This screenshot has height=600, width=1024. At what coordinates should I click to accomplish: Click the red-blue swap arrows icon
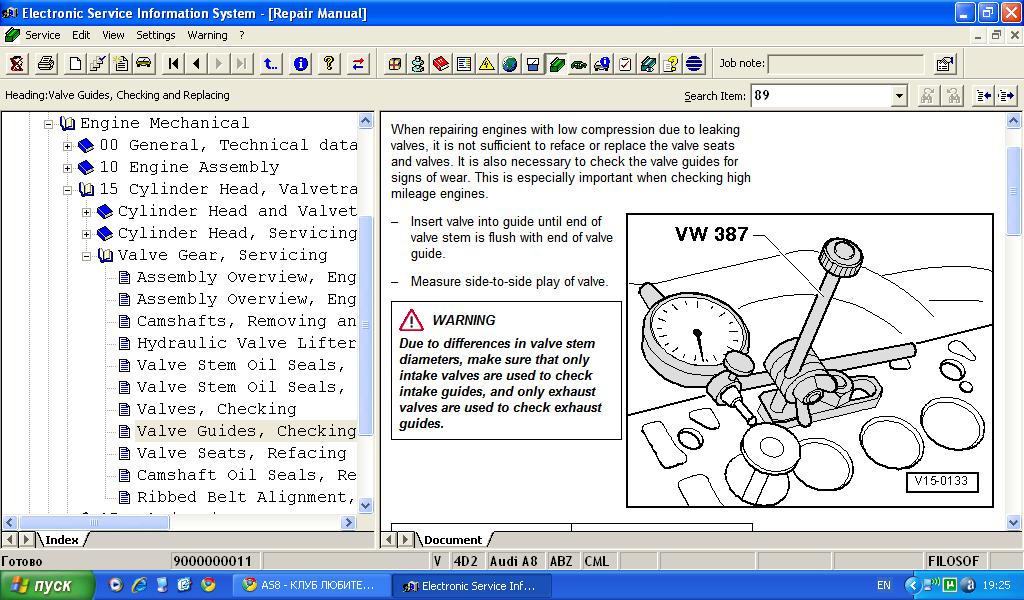click(357, 64)
